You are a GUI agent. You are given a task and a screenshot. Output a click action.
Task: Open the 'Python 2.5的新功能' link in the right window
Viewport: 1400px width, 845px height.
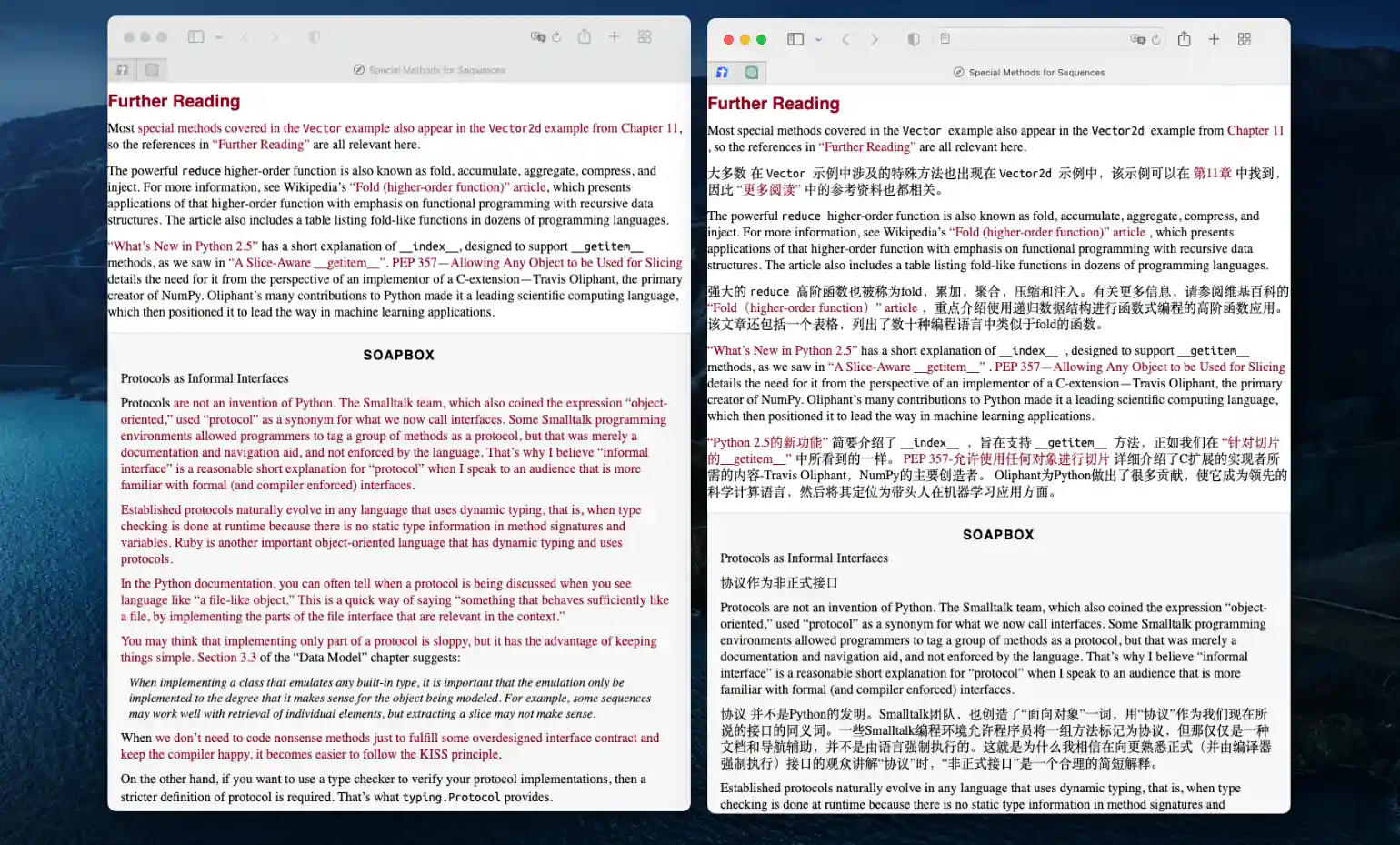click(x=765, y=442)
